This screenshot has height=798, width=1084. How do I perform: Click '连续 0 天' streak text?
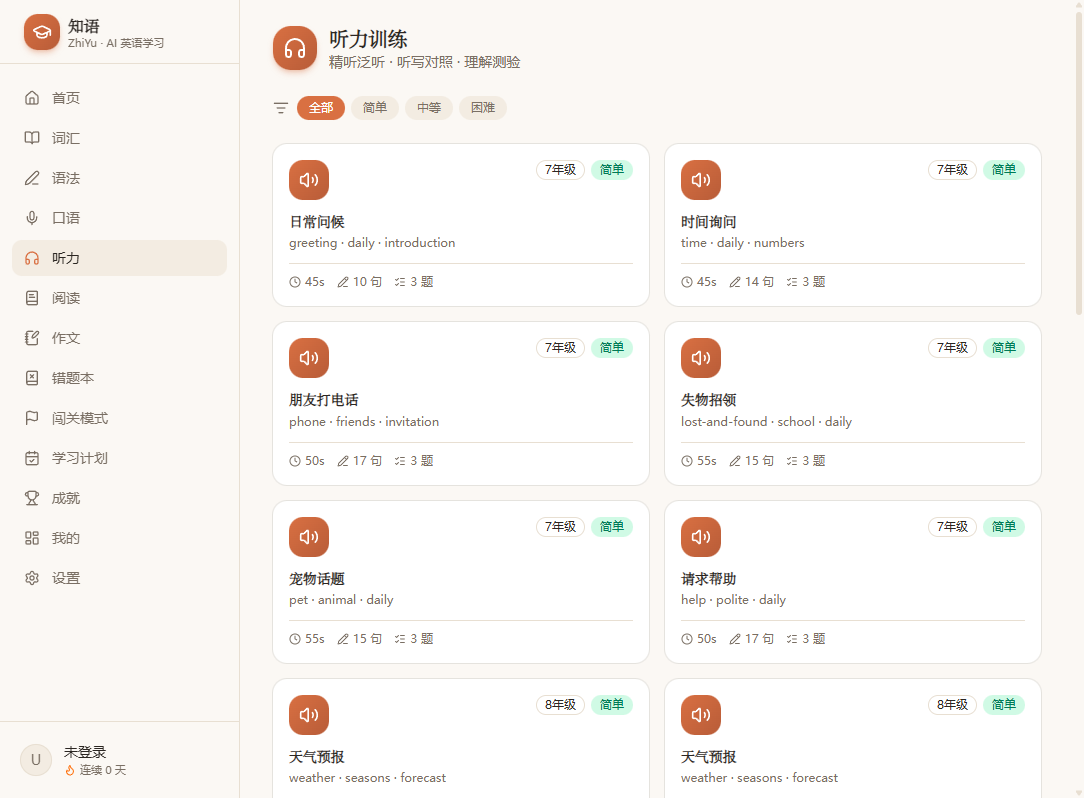(102, 770)
